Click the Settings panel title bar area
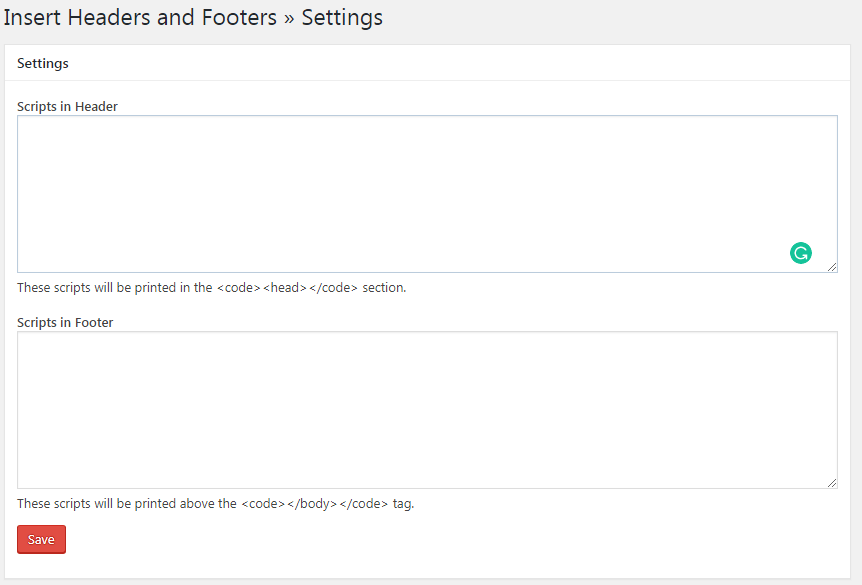 tap(430, 63)
